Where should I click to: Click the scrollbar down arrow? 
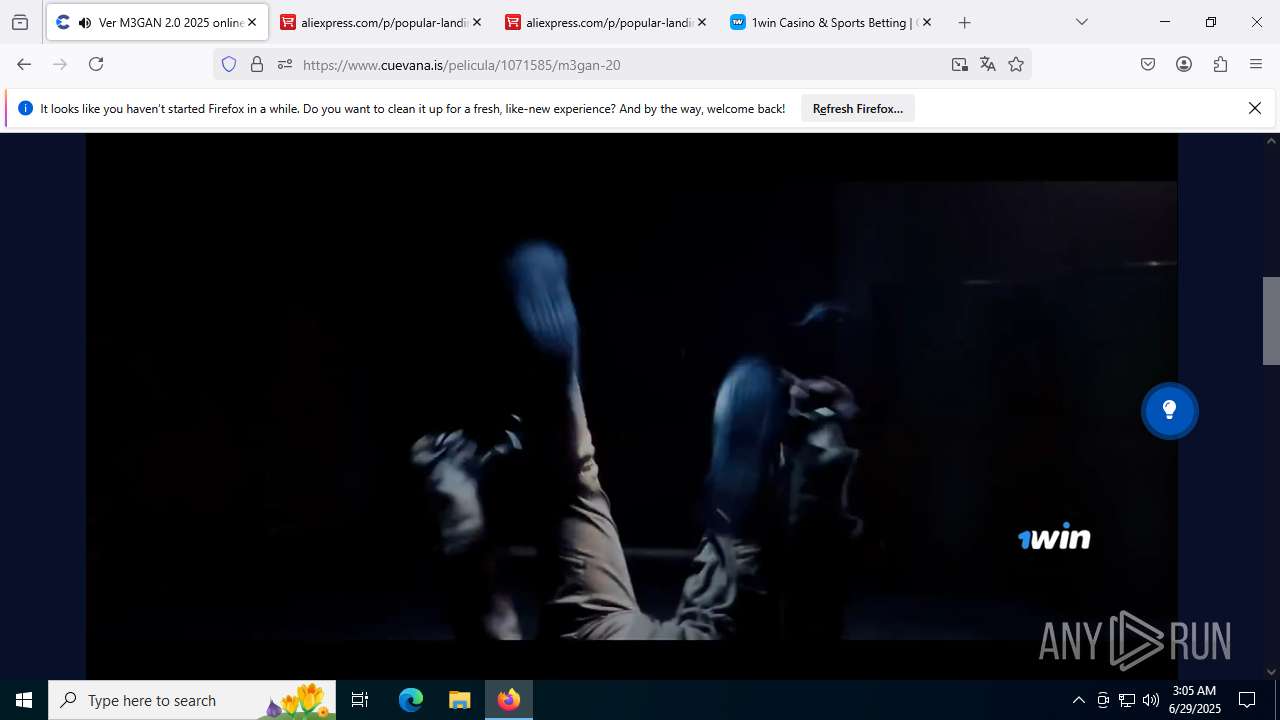pos(1271,672)
